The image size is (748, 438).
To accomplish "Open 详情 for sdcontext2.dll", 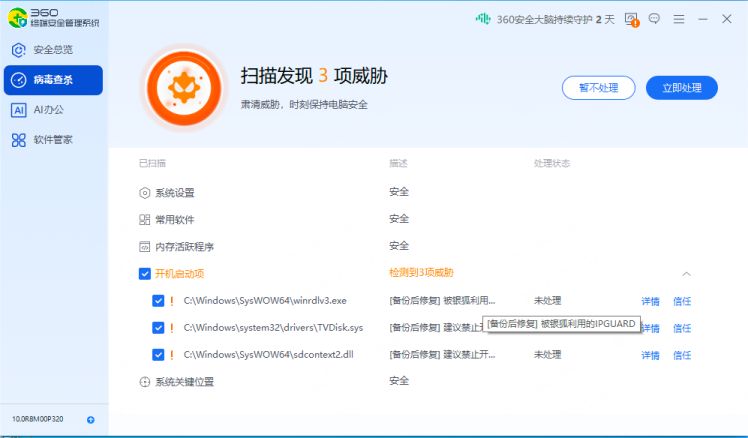I will point(650,355).
